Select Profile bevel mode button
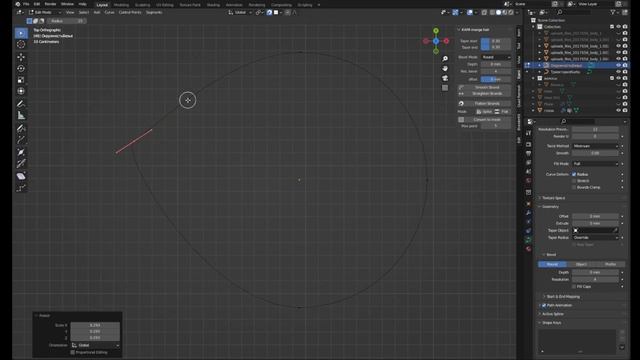Image resolution: width=640 pixels, height=360 pixels. (611, 264)
